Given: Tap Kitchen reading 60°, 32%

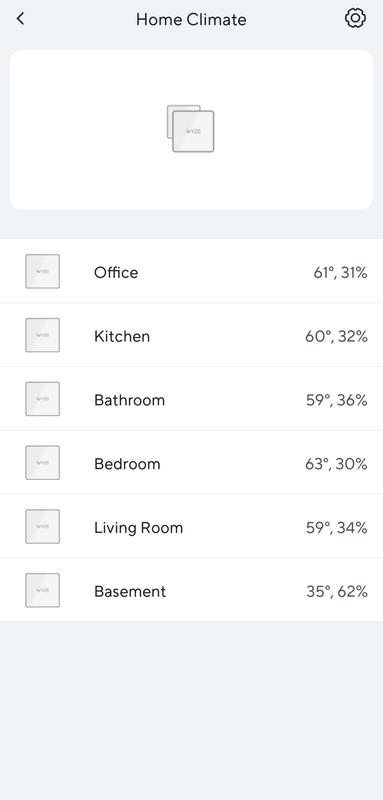Looking at the screenshot, I should [x=337, y=336].
